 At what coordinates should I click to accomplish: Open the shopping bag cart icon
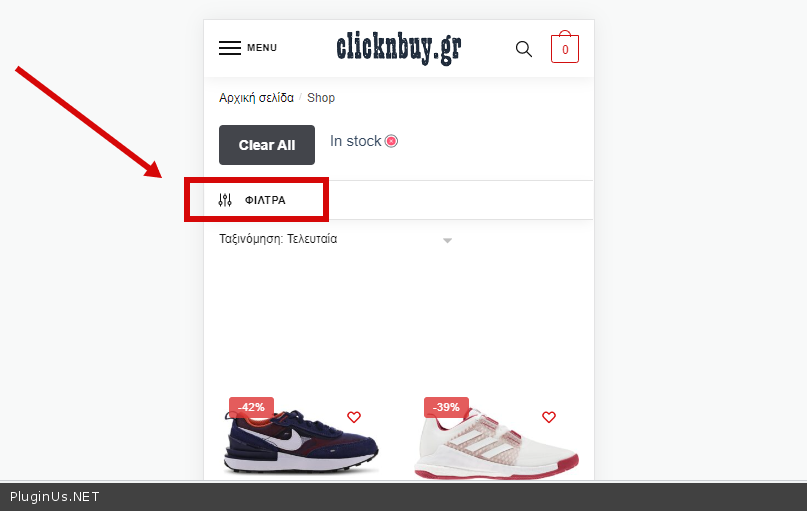(x=565, y=47)
